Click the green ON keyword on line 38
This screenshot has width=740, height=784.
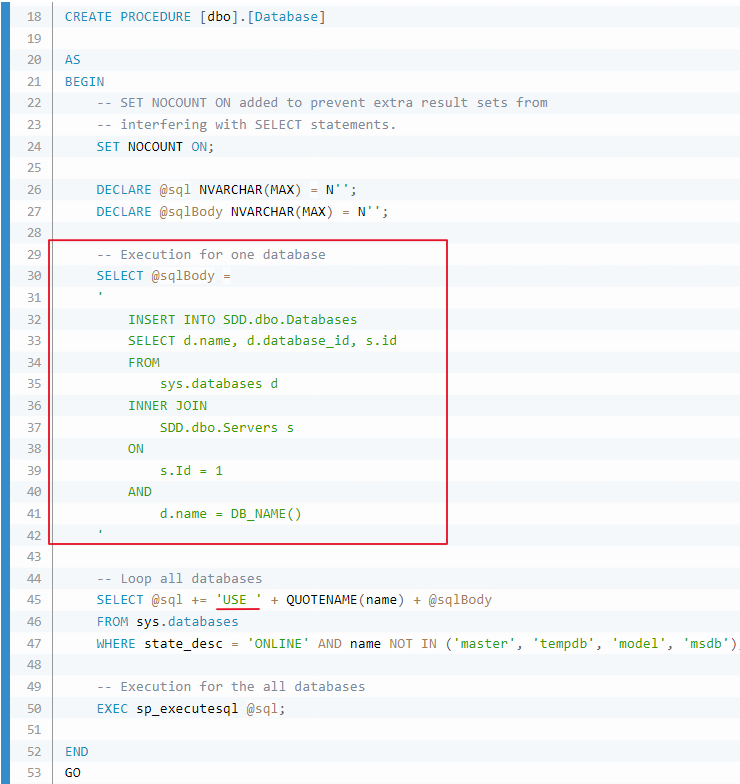click(x=136, y=448)
